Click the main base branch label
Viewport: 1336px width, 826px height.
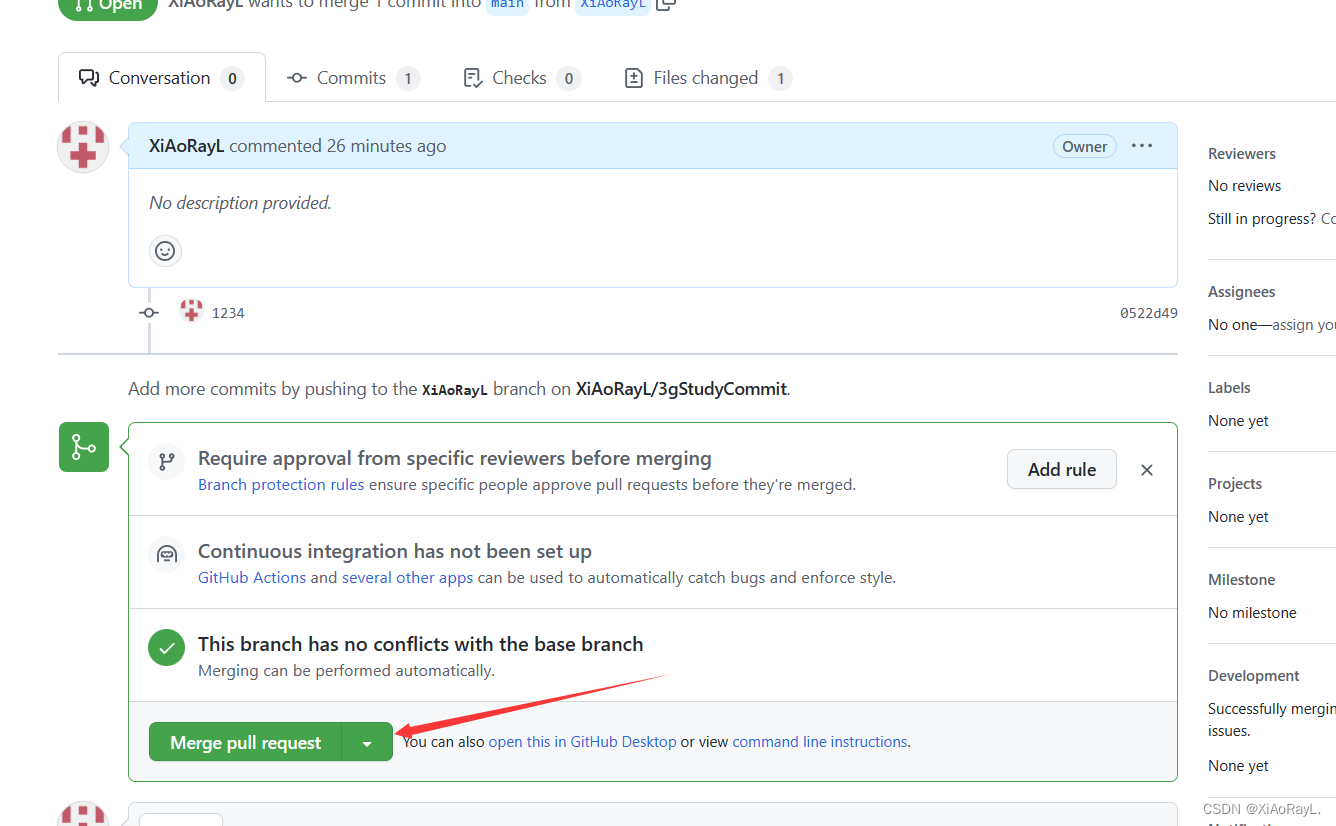507,4
